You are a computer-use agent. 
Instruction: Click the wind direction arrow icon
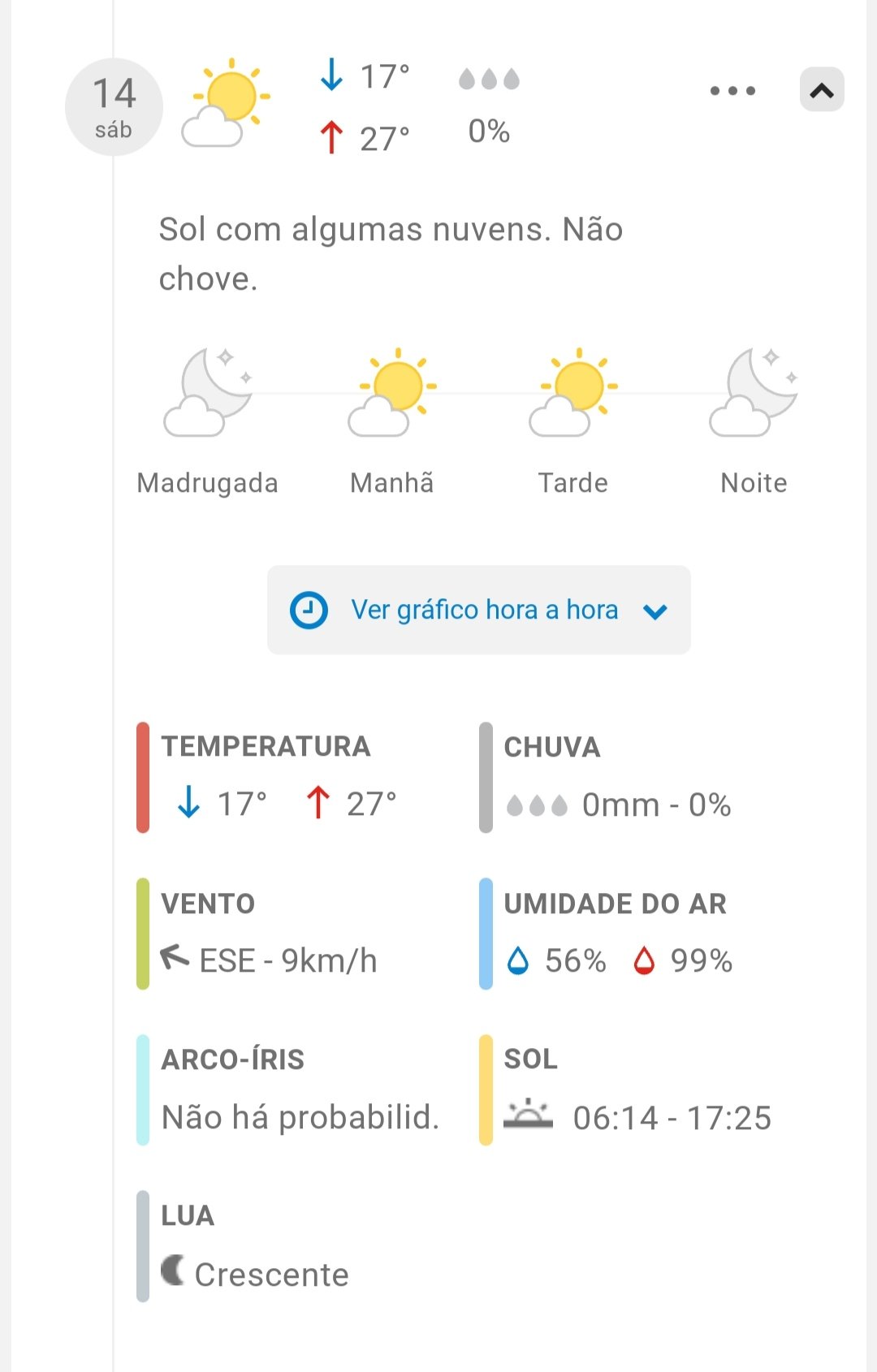click(175, 958)
